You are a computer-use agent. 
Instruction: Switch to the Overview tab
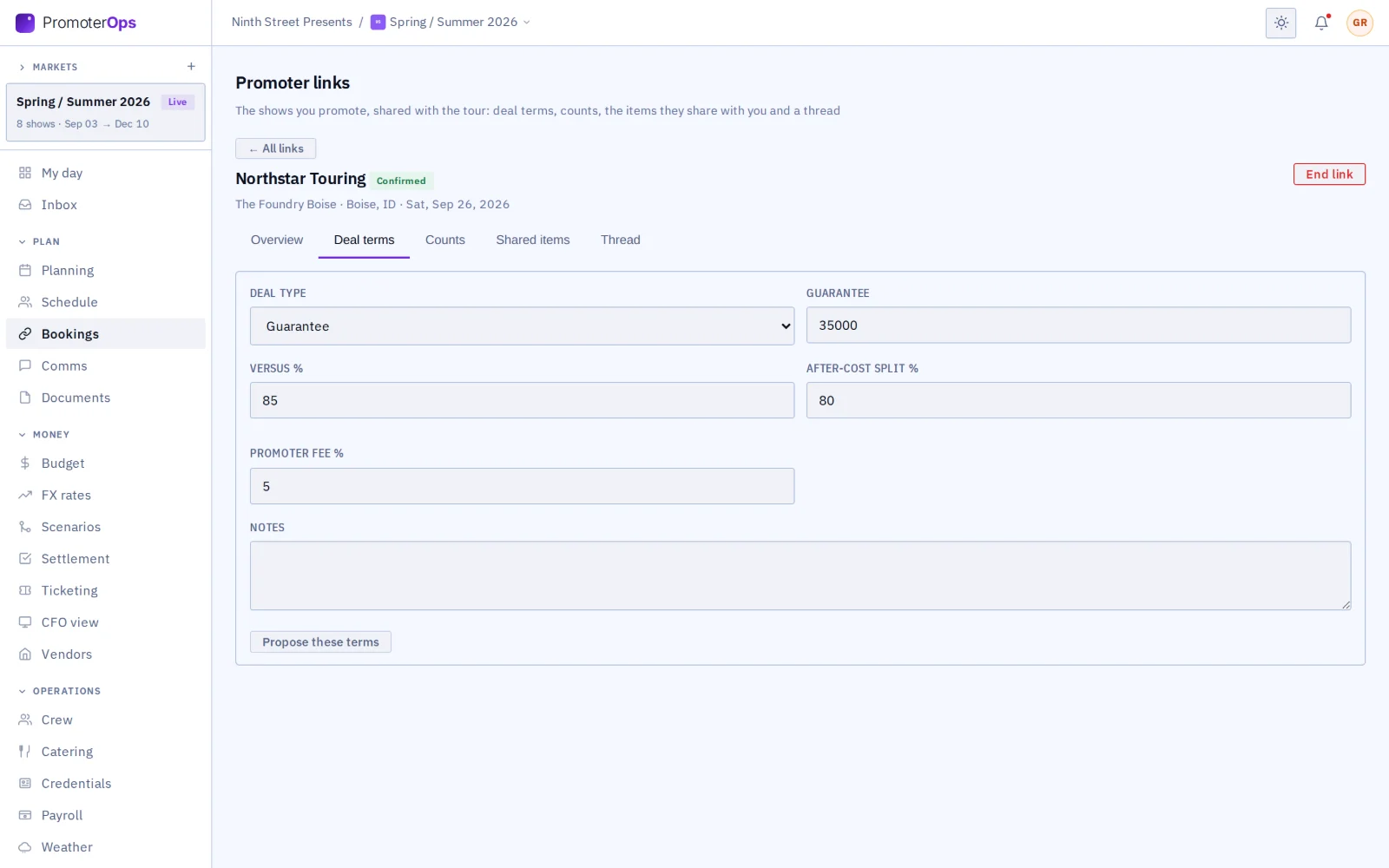coord(277,240)
